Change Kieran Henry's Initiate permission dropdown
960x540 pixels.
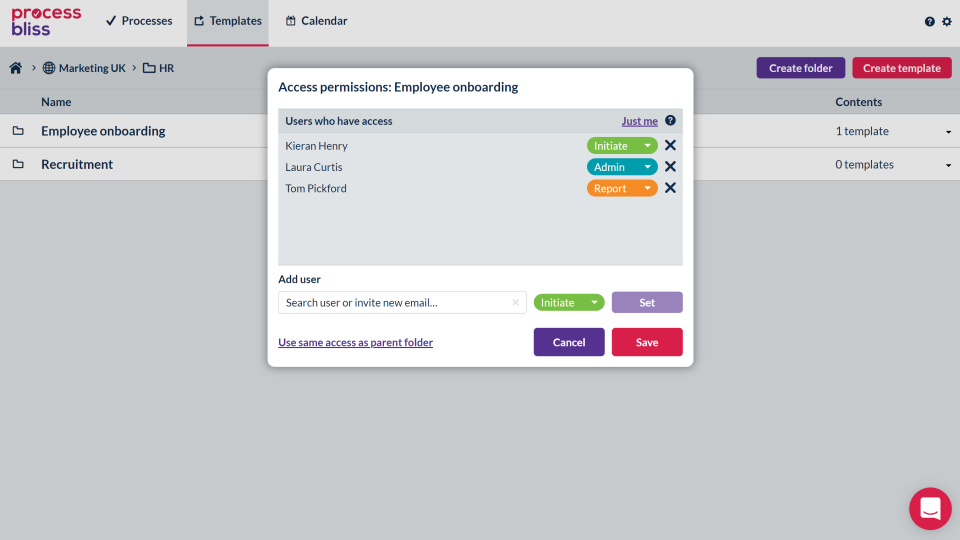[622, 146]
